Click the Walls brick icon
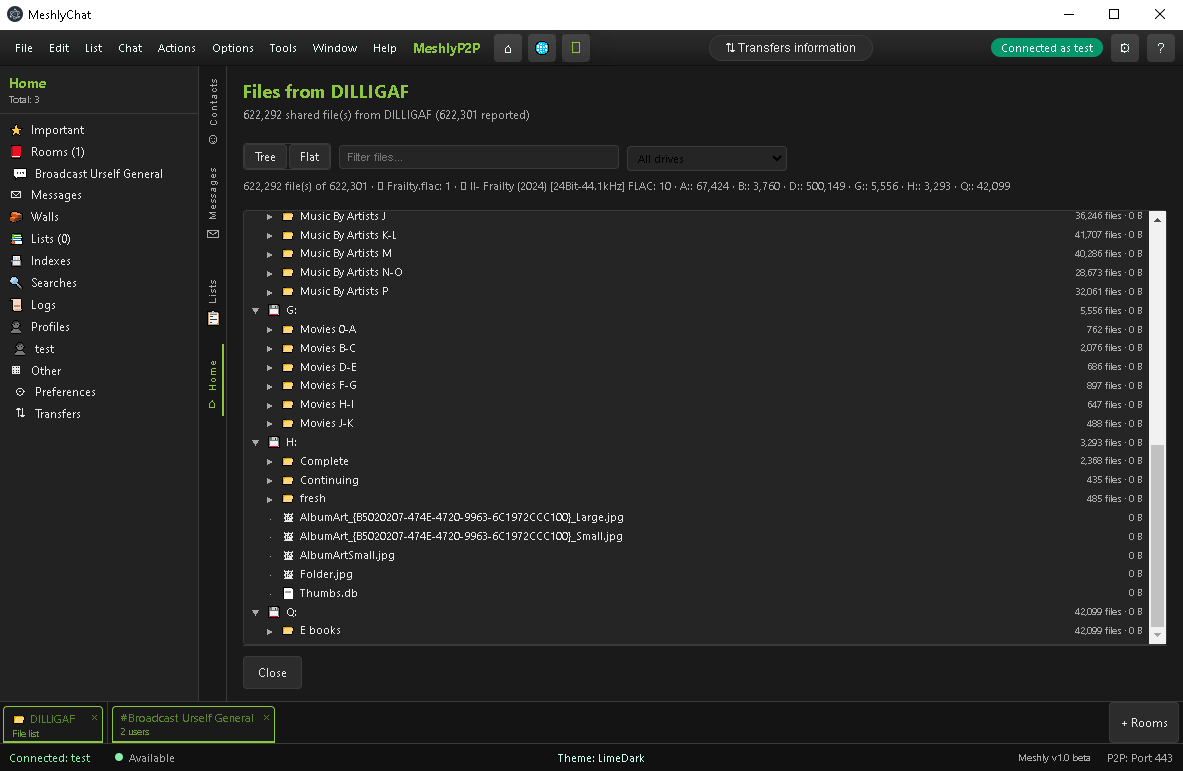The width and height of the screenshot is (1183, 771). click(16, 217)
